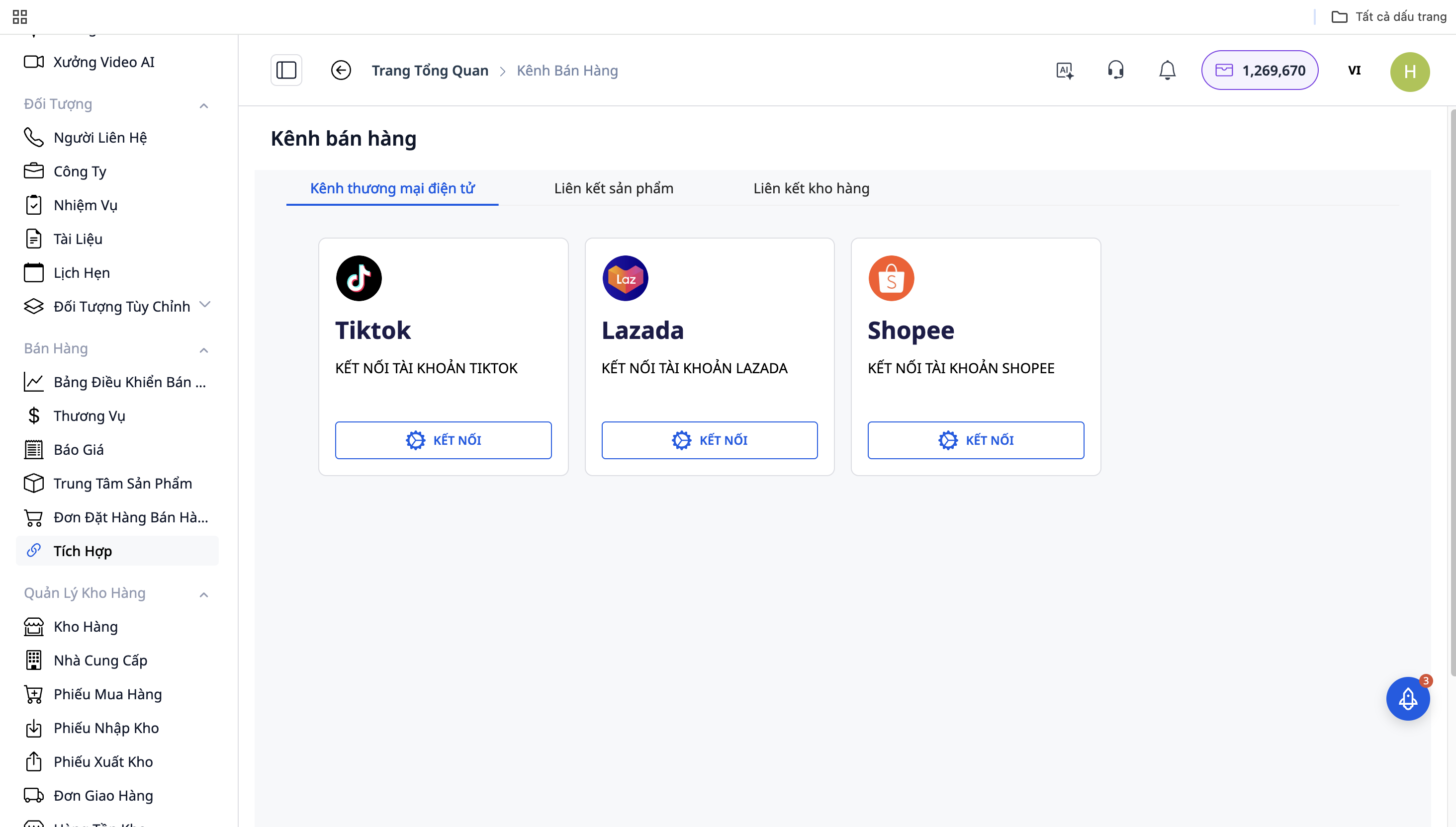This screenshot has height=827, width=1456.
Task: Toggle the sidebar panel button
Action: pyautogui.click(x=286, y=71)
